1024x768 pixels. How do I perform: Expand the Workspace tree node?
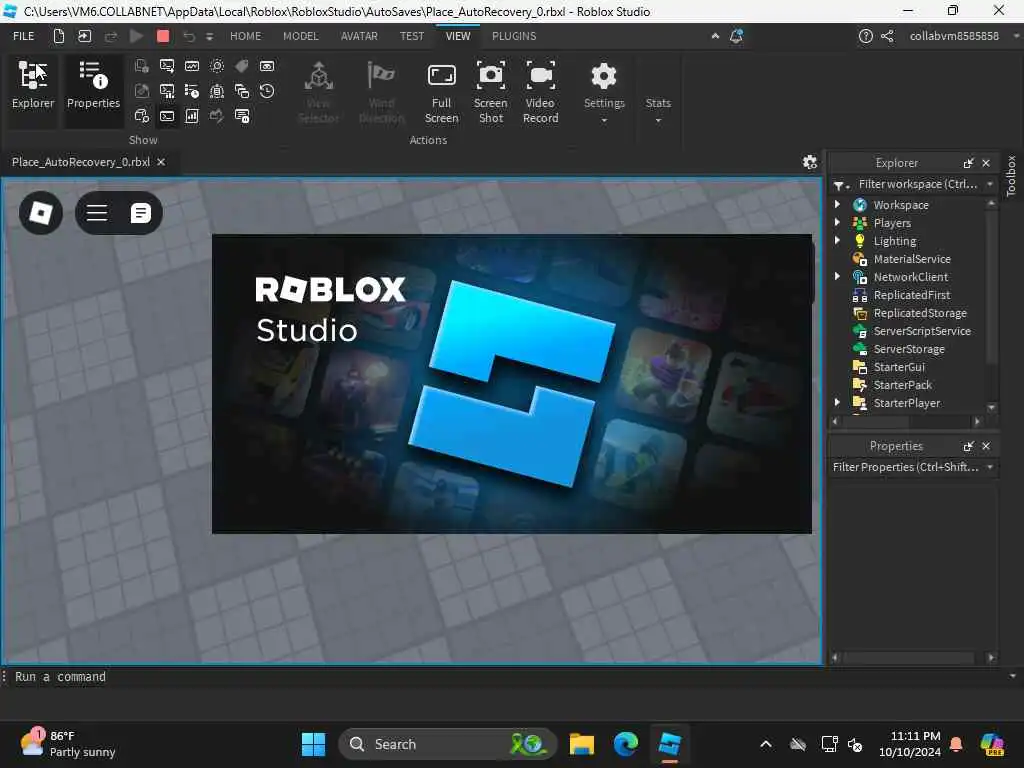pos(838,204)
